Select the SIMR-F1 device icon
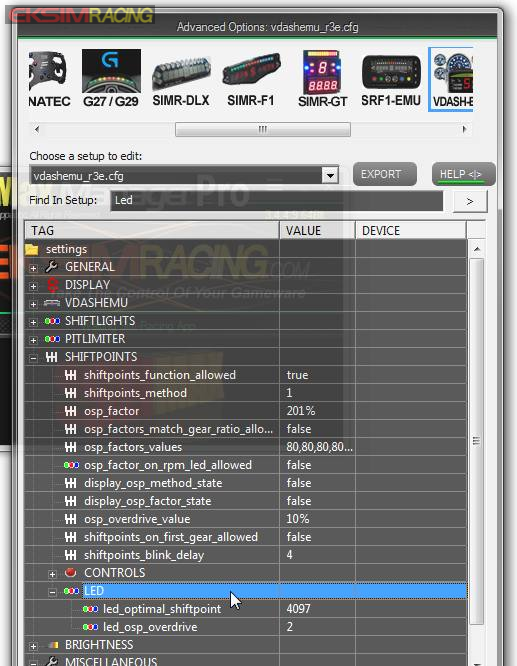This screenshot has width=517, height=666. point(251,79)
